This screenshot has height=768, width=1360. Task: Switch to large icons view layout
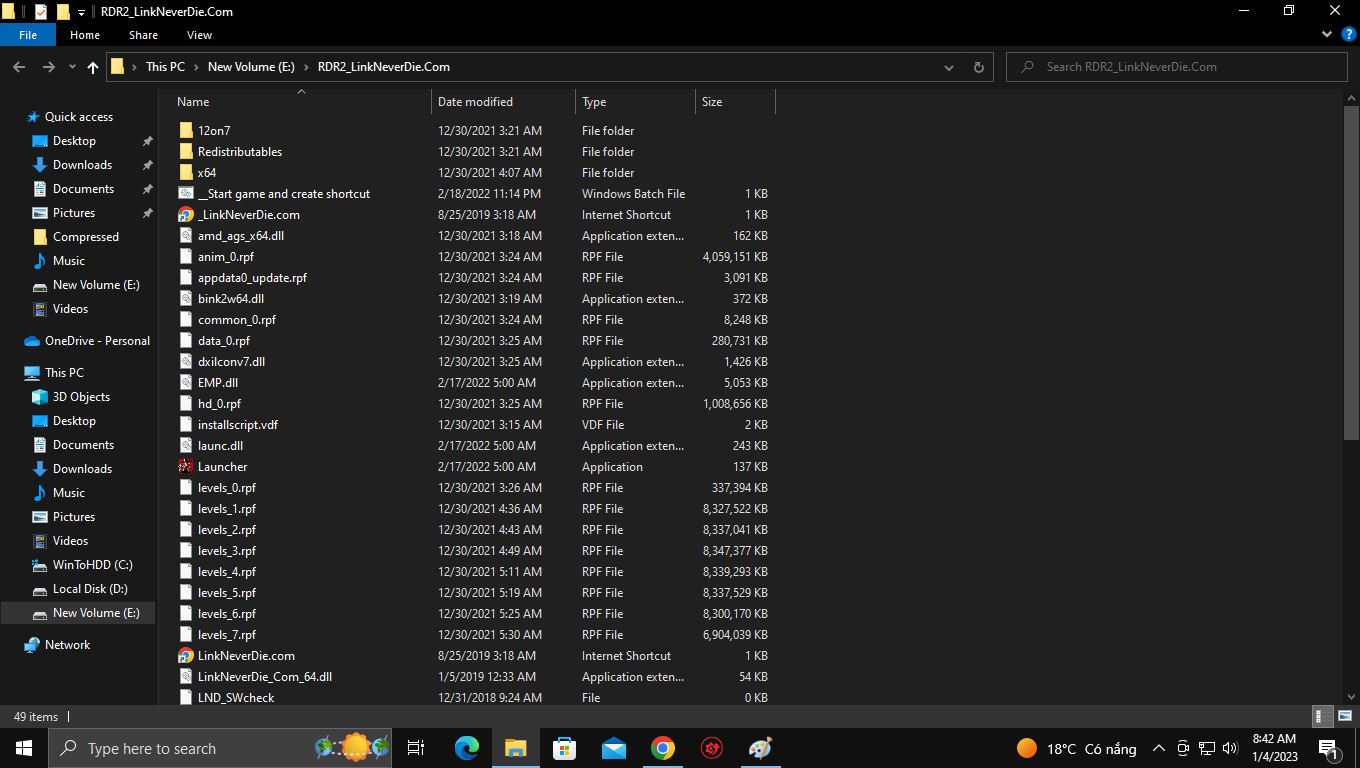[1343, 716]
